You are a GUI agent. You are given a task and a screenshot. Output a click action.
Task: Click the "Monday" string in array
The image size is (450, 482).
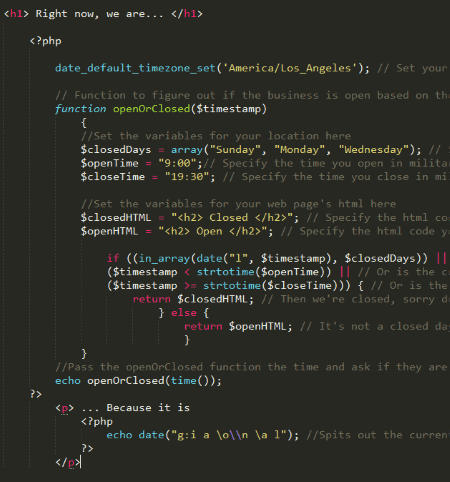(299, 150)
